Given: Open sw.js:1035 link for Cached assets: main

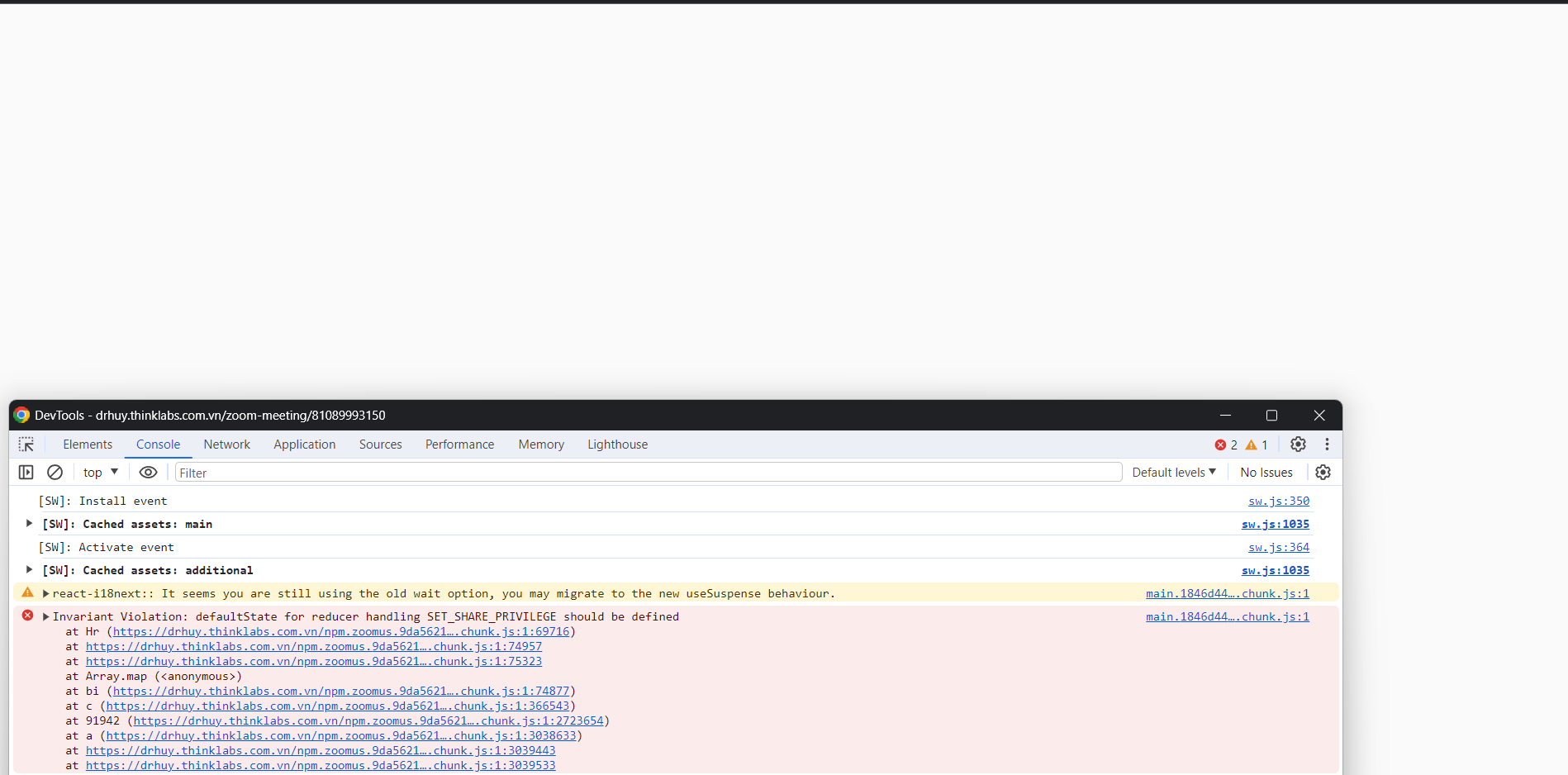Looking at the screenshot, I should pos(1276,524).
